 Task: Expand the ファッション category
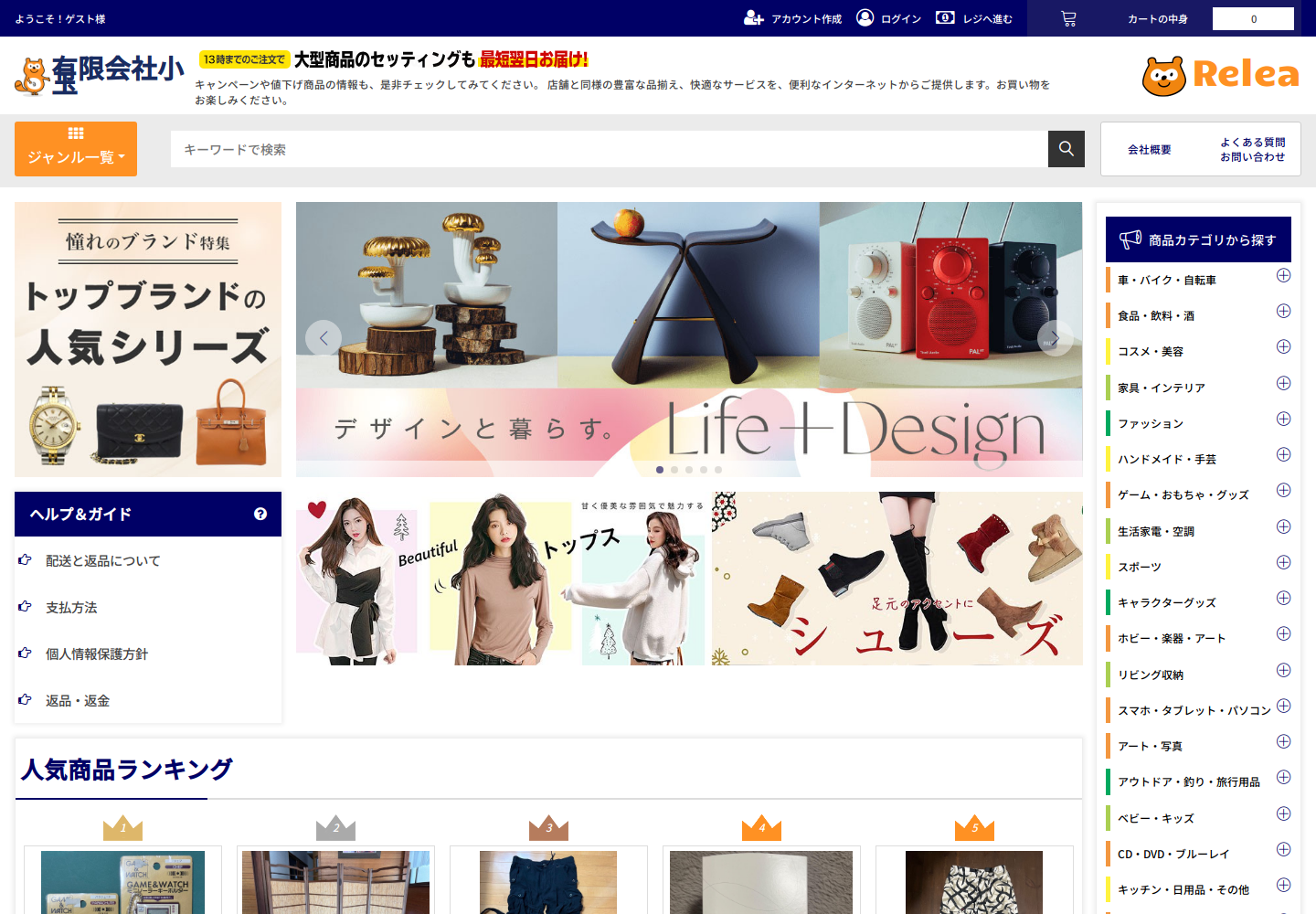[1283, 419]
